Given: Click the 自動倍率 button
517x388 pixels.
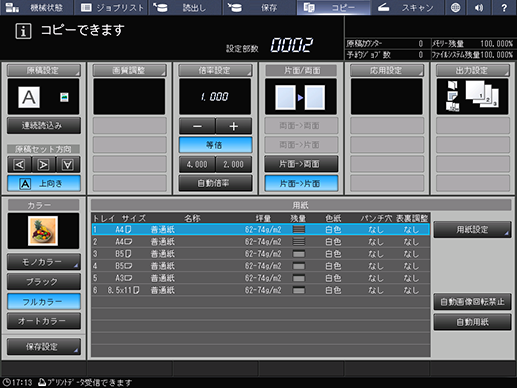Looking at the screenshot, I should point(215,183).
